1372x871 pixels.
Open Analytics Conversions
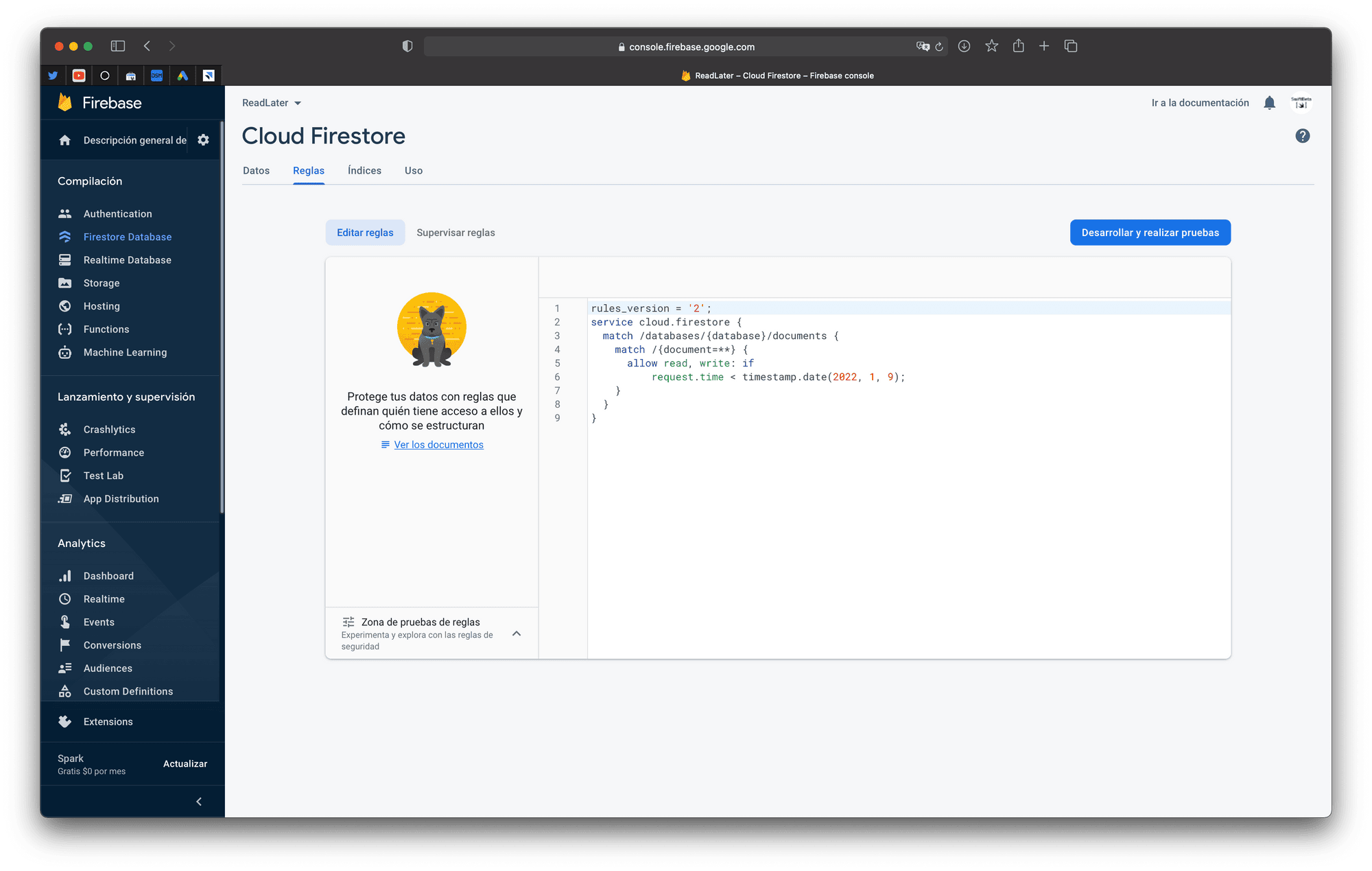112,645
